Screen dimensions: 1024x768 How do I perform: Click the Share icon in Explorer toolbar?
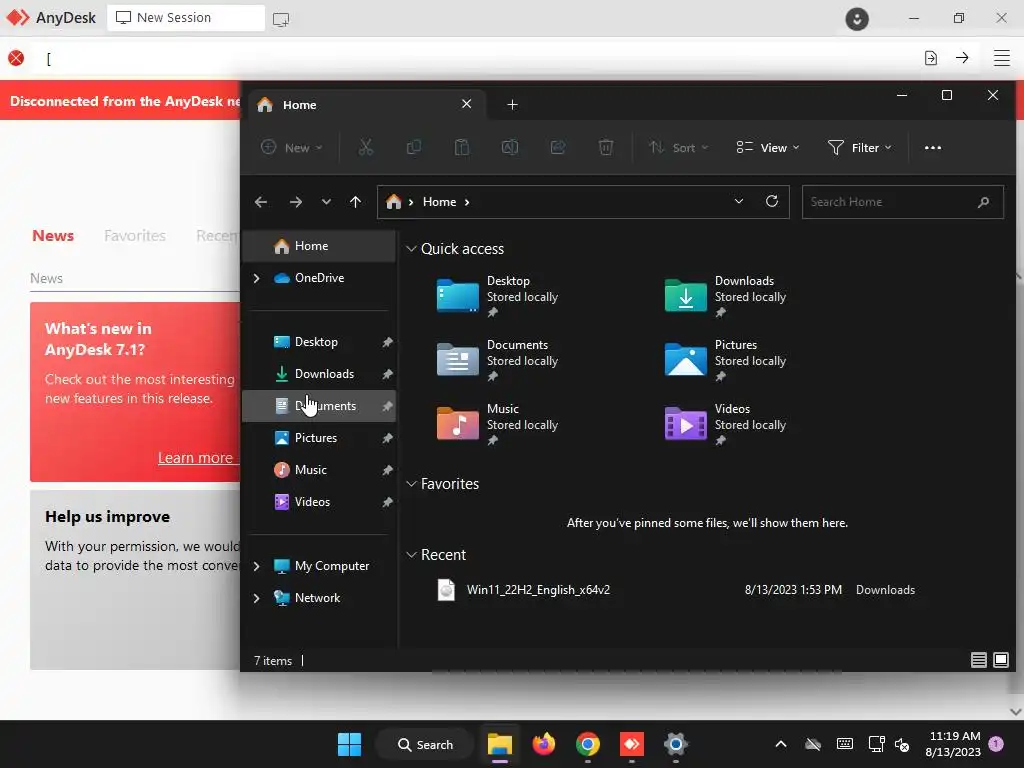tap(558, 148)
